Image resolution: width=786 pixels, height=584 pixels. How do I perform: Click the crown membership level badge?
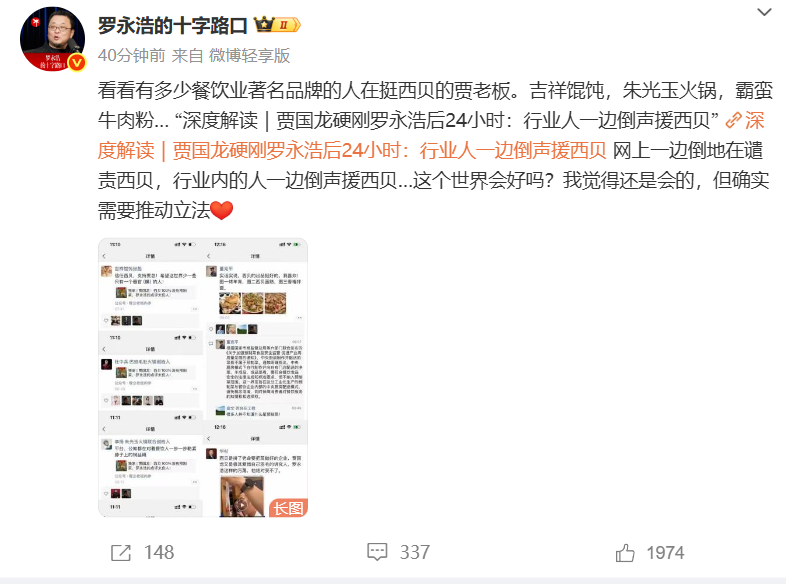[277, 25]
